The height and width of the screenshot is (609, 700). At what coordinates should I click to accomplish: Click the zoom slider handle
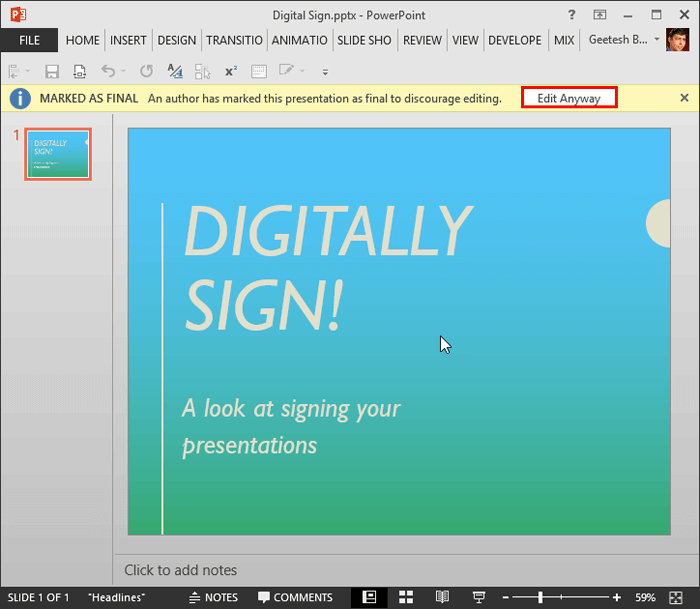540,597
